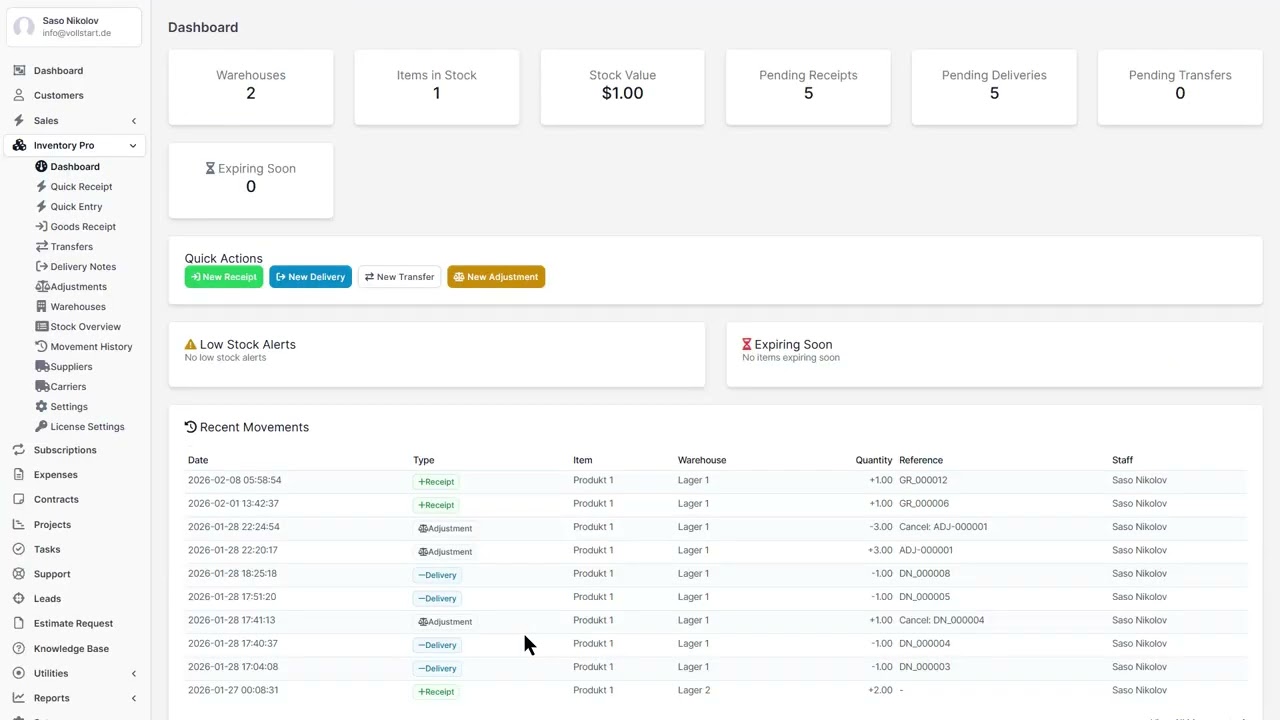Screen dimensions: 1280x720
Task: Click the Suppliers truck icon
Action: (41, 367)
